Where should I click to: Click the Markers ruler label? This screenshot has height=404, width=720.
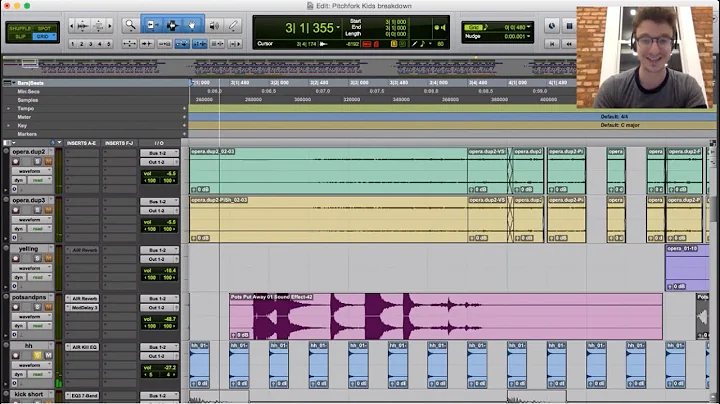tap(27, 134)
